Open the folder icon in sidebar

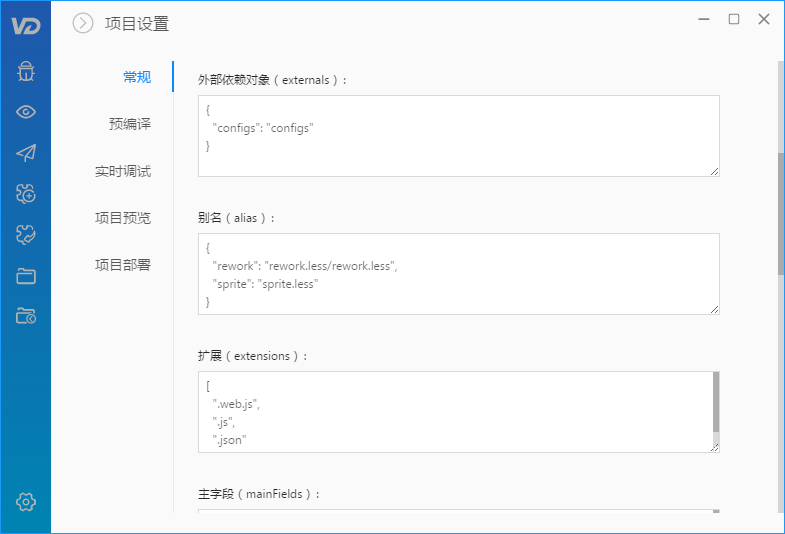pos(26,276)
